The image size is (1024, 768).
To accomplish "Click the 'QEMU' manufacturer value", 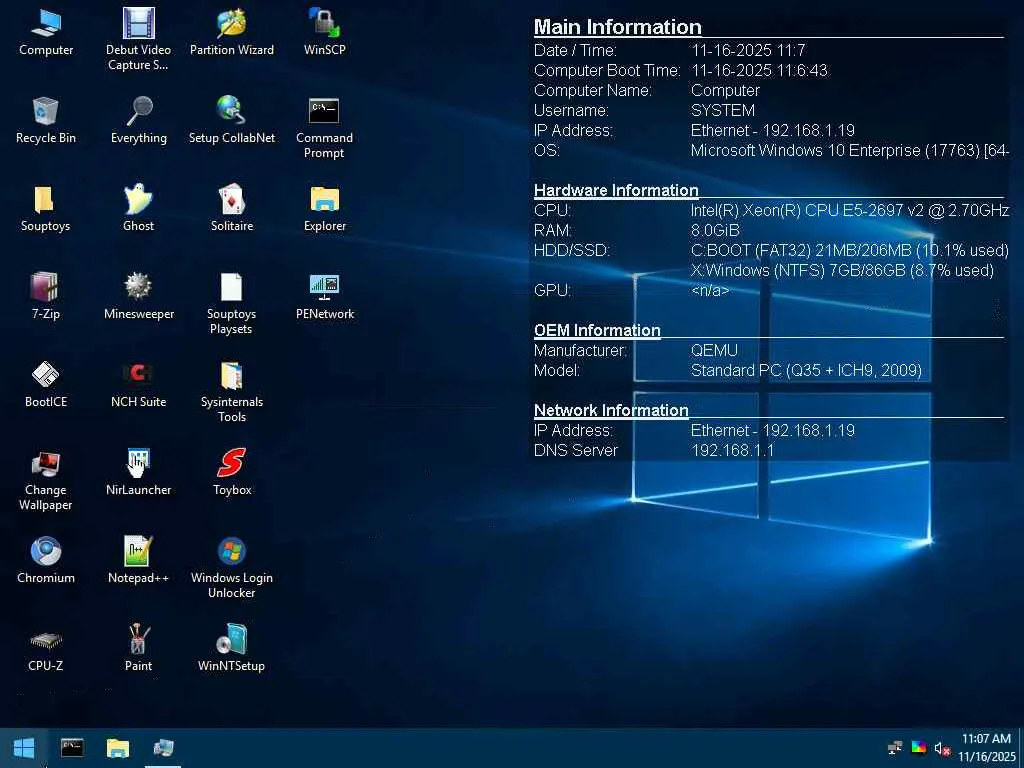I will point(714,351).
